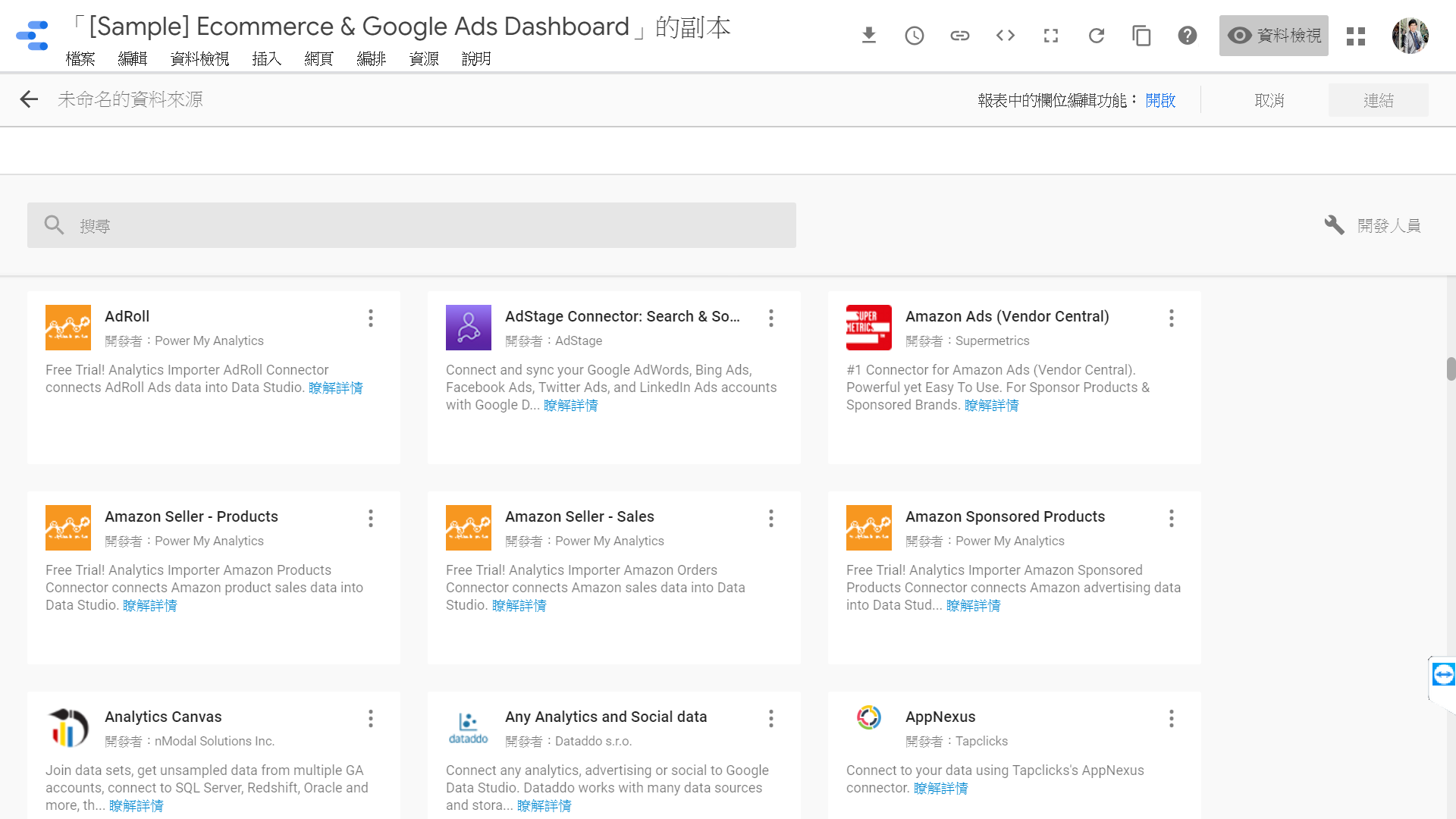Select the Amazon Seller - Sales logo
This screenshot has height=819, width=1456.
pos(469,528)
